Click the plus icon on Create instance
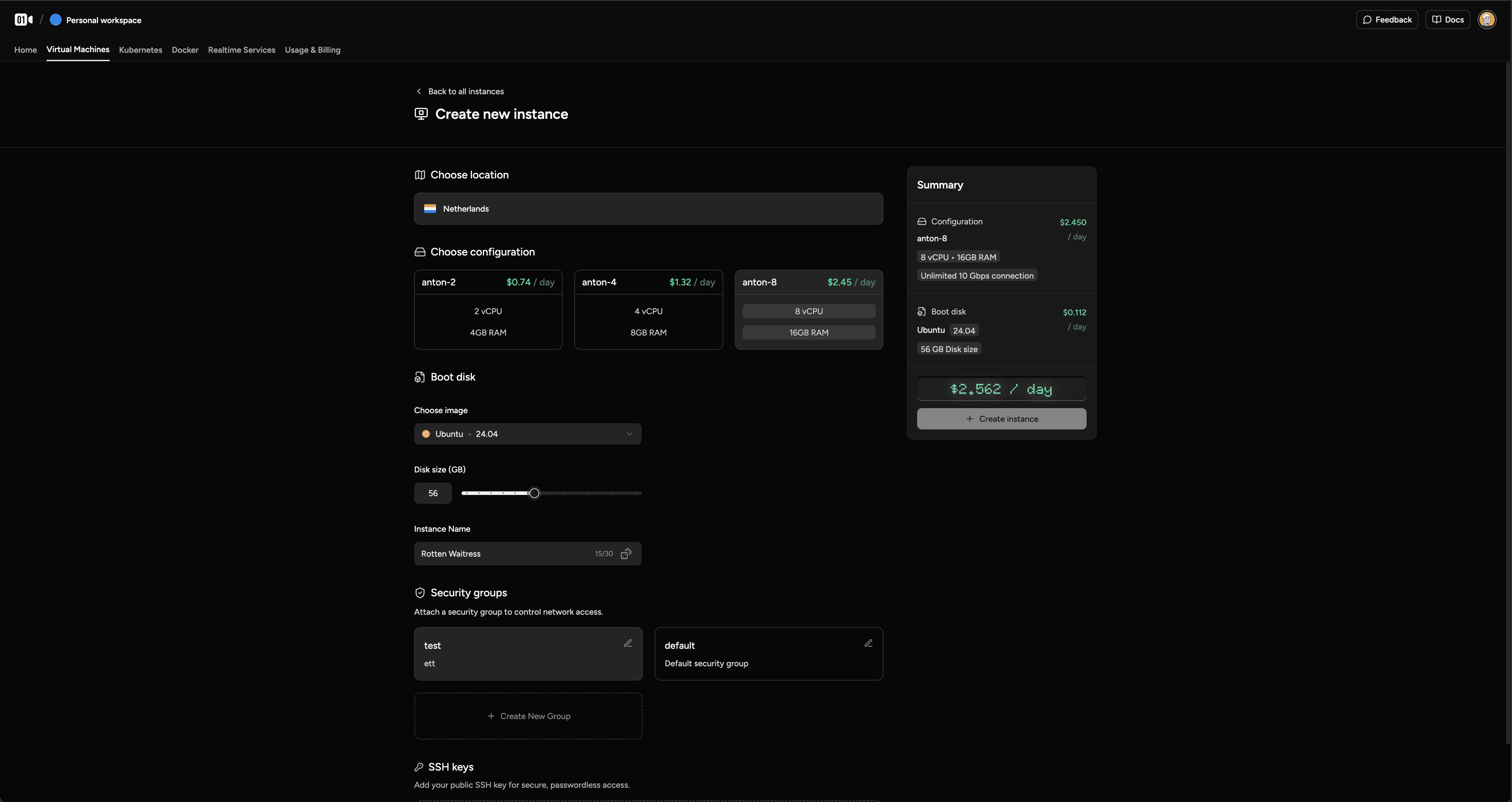 coord(970,418)
